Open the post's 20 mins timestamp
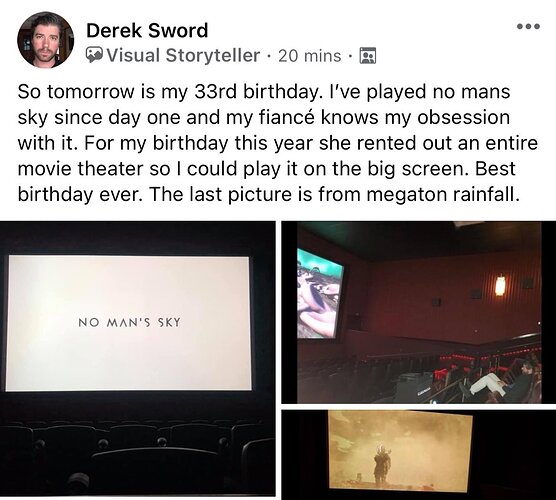 (x=310, y=56)
